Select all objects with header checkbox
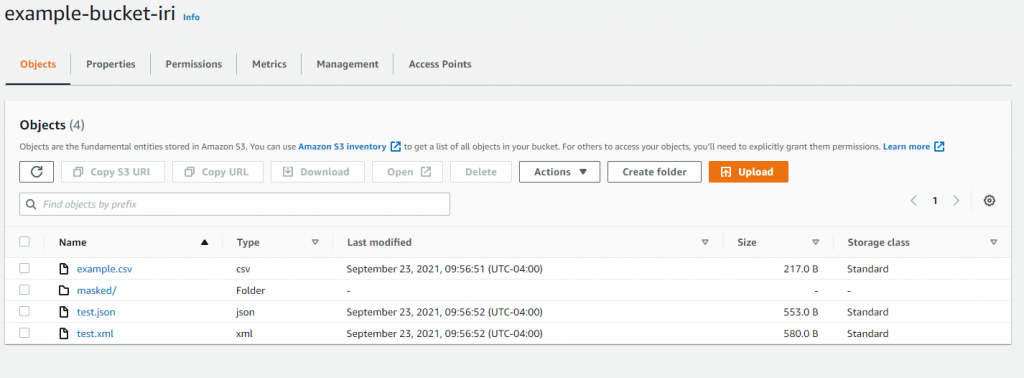Screen dimensions: 1024x378 (25, 242)
